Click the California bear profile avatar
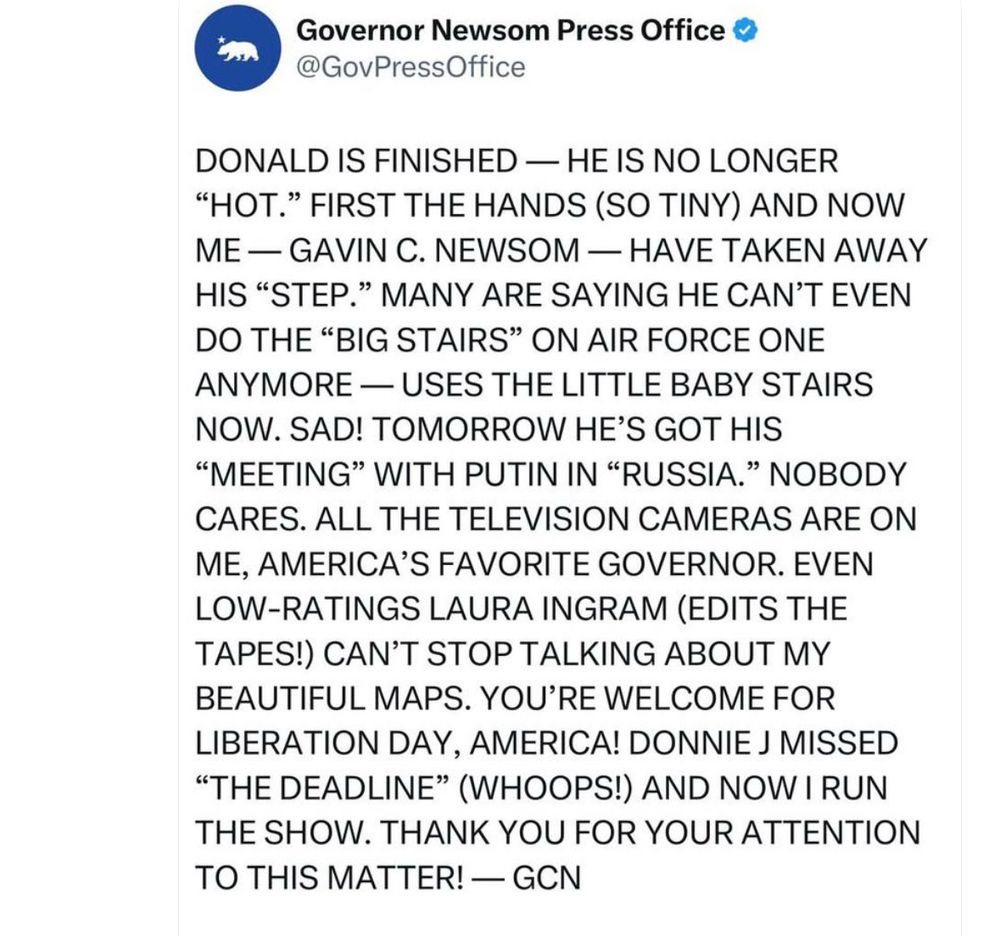 [x=237, y=50]
